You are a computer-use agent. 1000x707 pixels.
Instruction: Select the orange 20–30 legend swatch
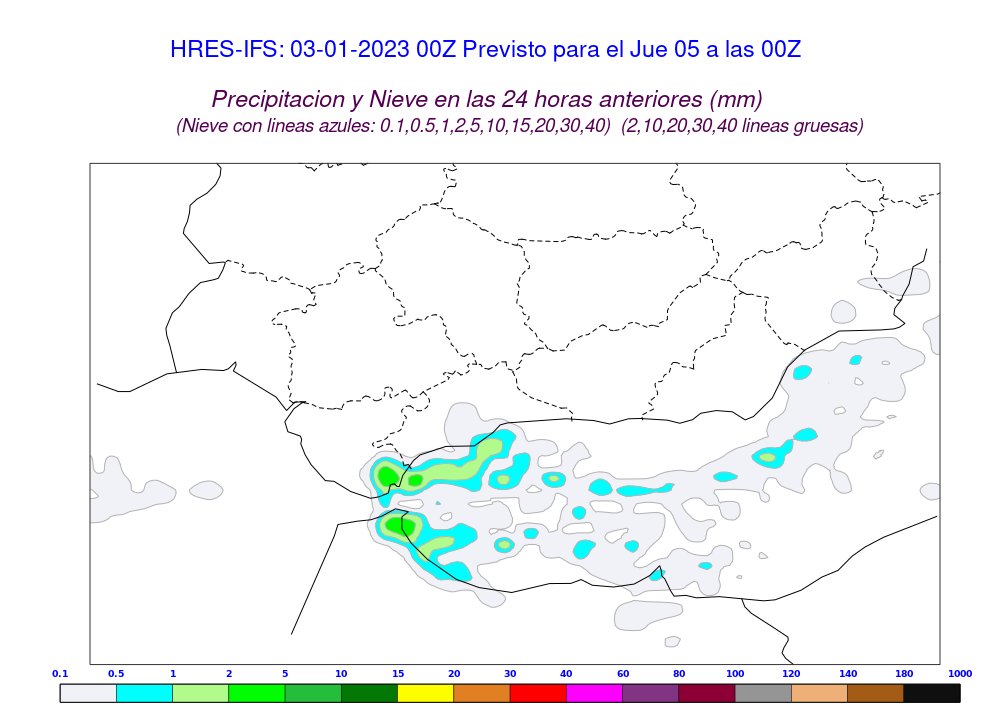pyautogui.click(x=482, y=694)
